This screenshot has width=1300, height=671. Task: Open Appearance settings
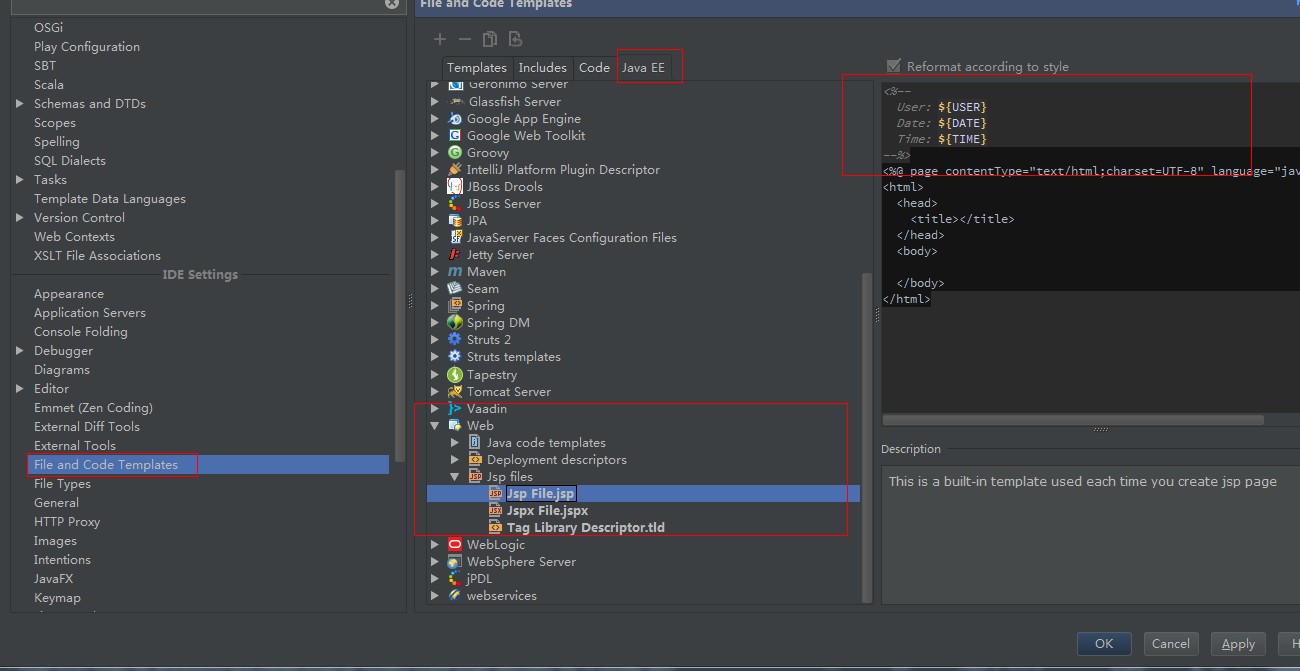[x=69, y=293]
